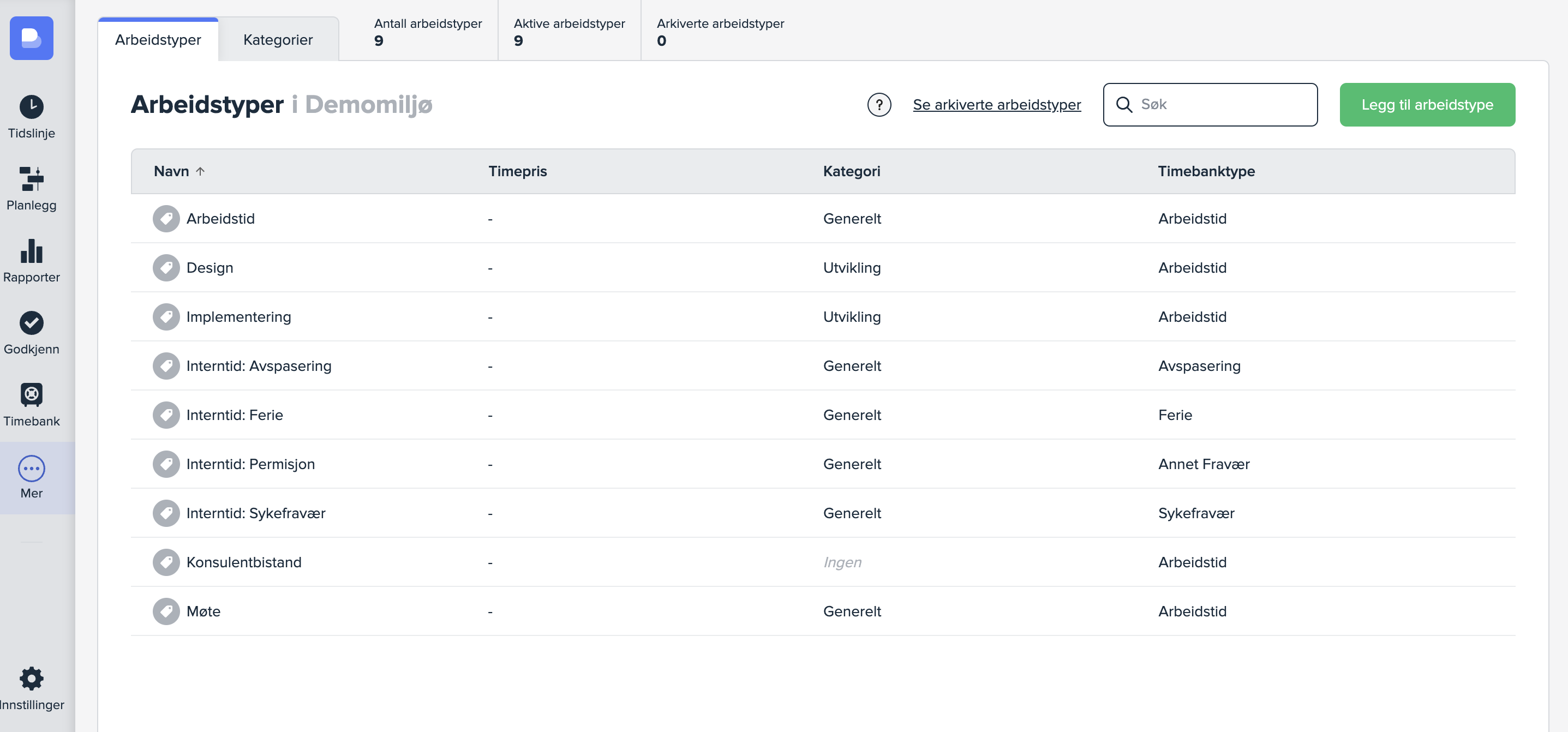Click the Mer three-dots icon
Screen dimensions: 1568x732
(31, 468)
